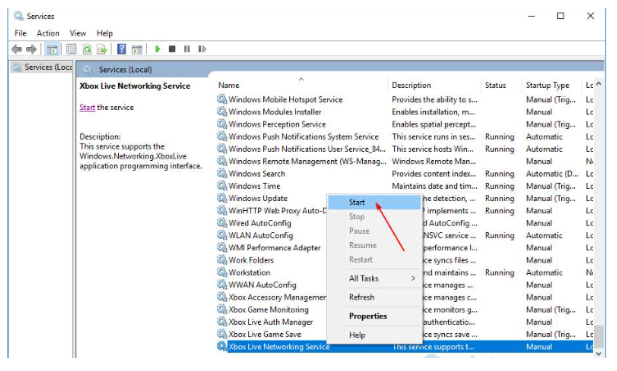
Task: Click the Start the service link
Action: coord(87,107)
